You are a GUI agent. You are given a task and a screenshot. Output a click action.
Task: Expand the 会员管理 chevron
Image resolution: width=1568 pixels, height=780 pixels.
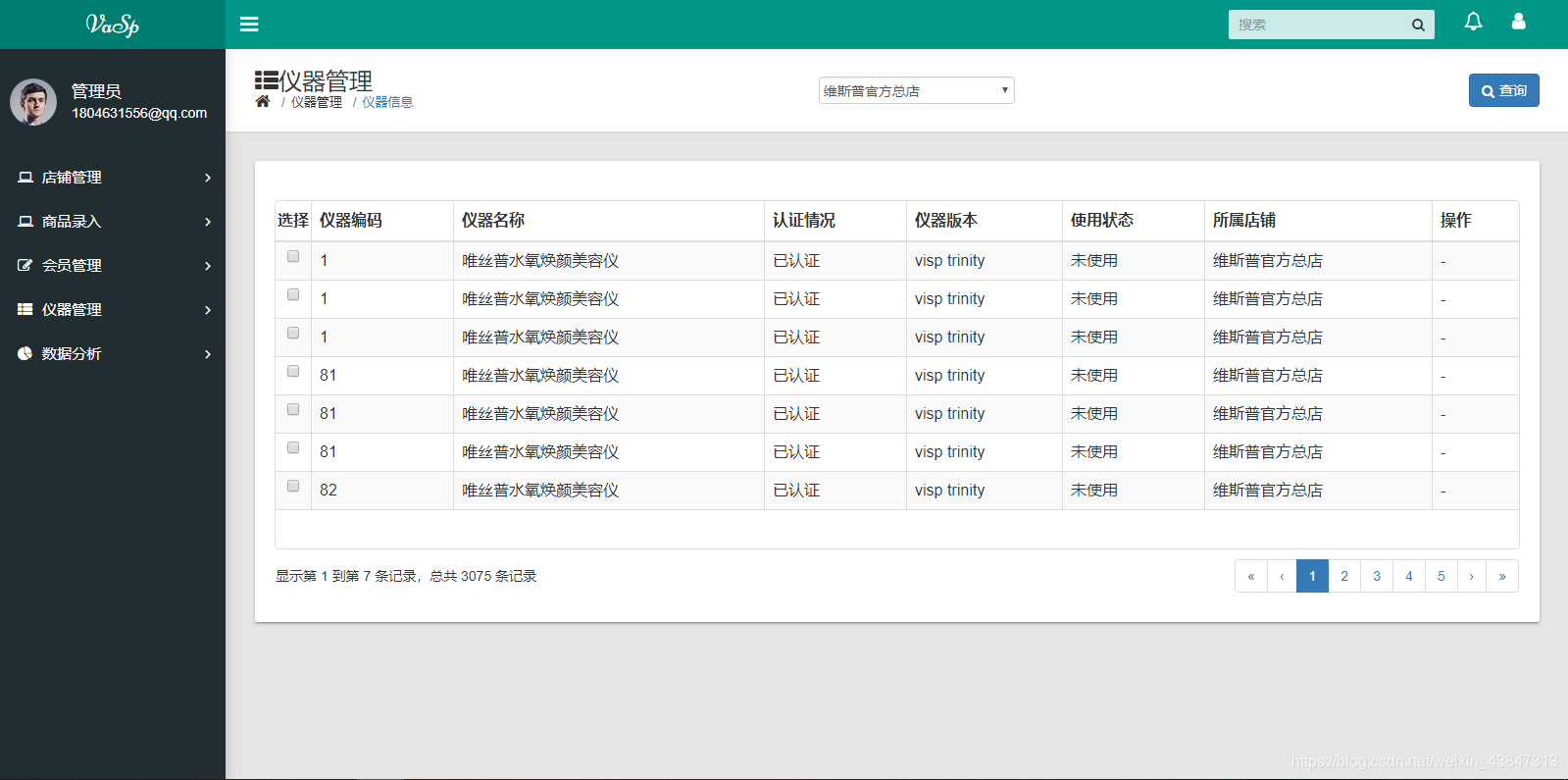208,266
